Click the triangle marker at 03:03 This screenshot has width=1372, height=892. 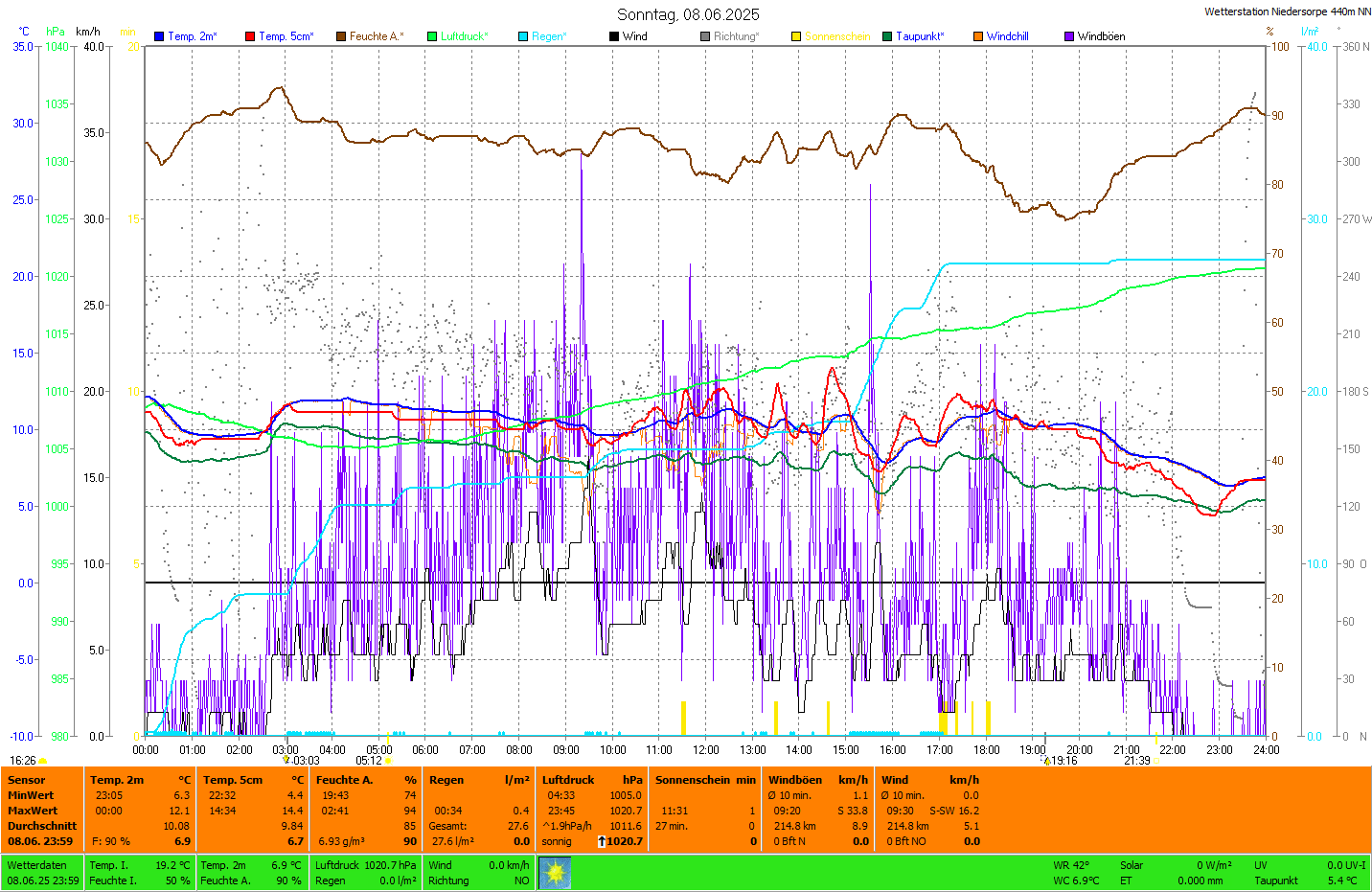[x=286, y=761]
